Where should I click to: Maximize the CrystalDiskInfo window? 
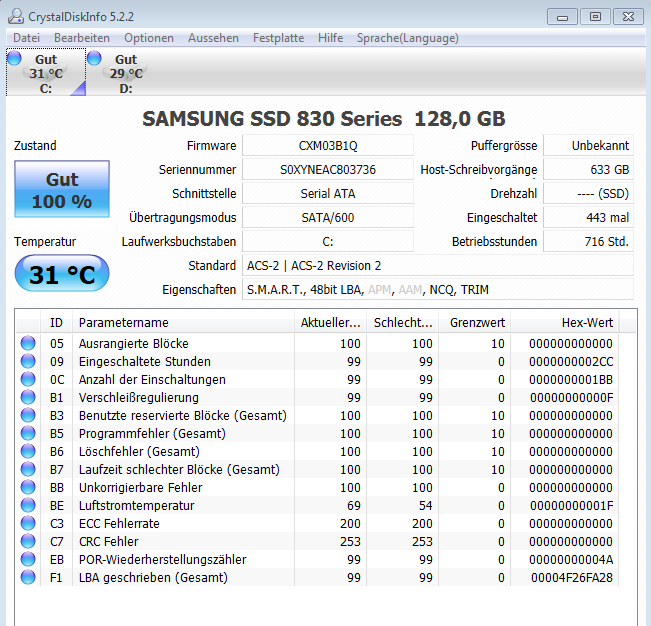coord(595,17)
